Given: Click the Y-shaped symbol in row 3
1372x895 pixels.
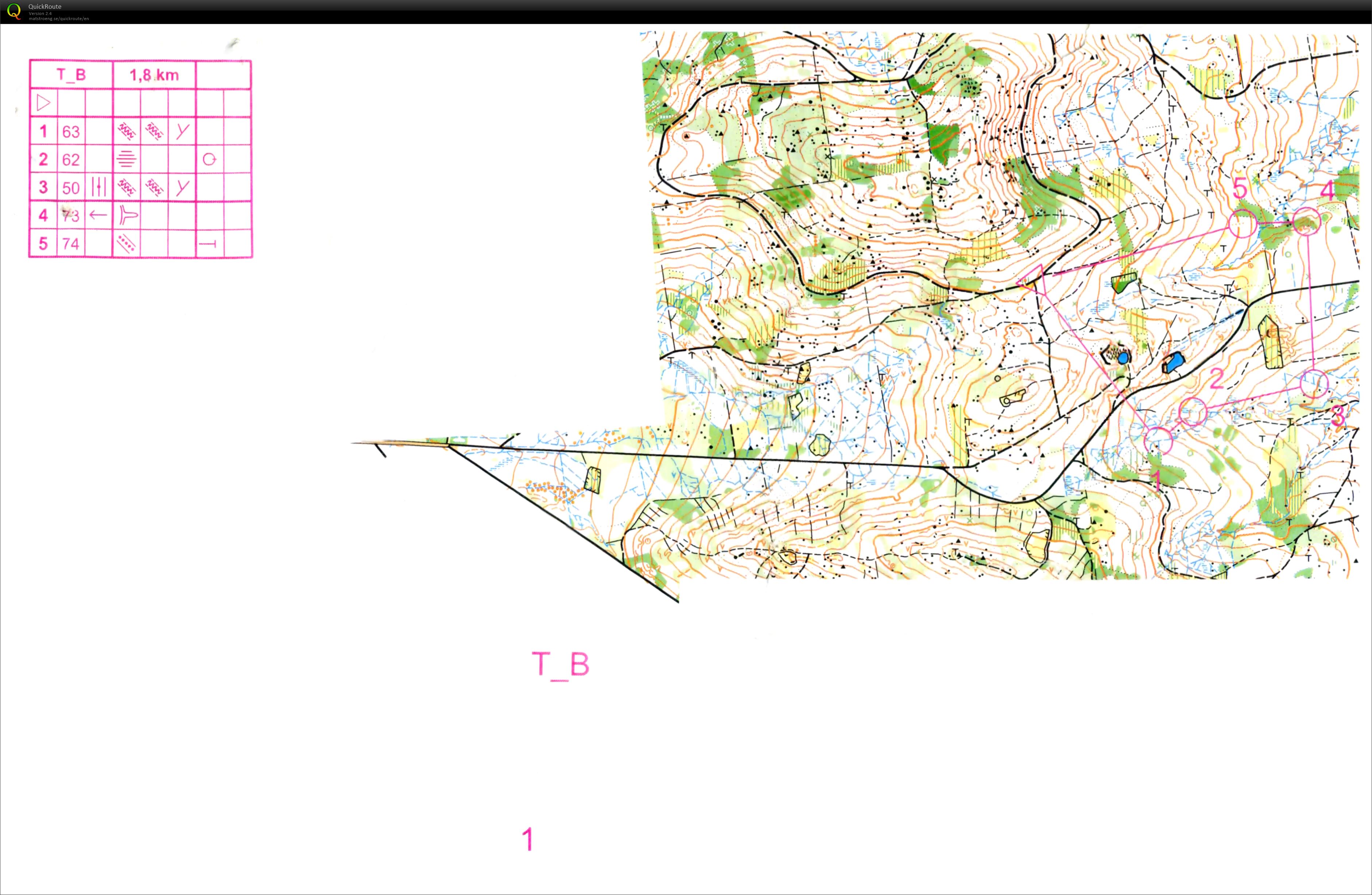Looking at the screenshot, I should pos(182,187).
